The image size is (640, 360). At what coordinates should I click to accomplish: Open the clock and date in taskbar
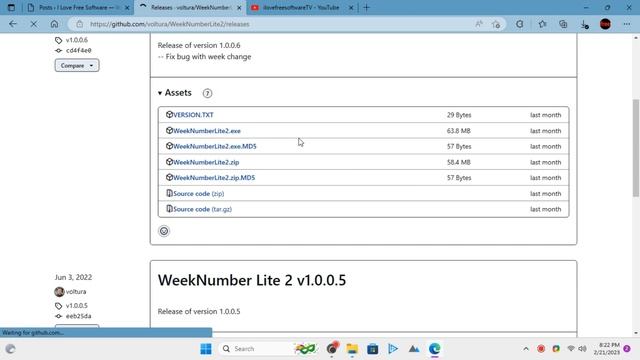(607, 349)
